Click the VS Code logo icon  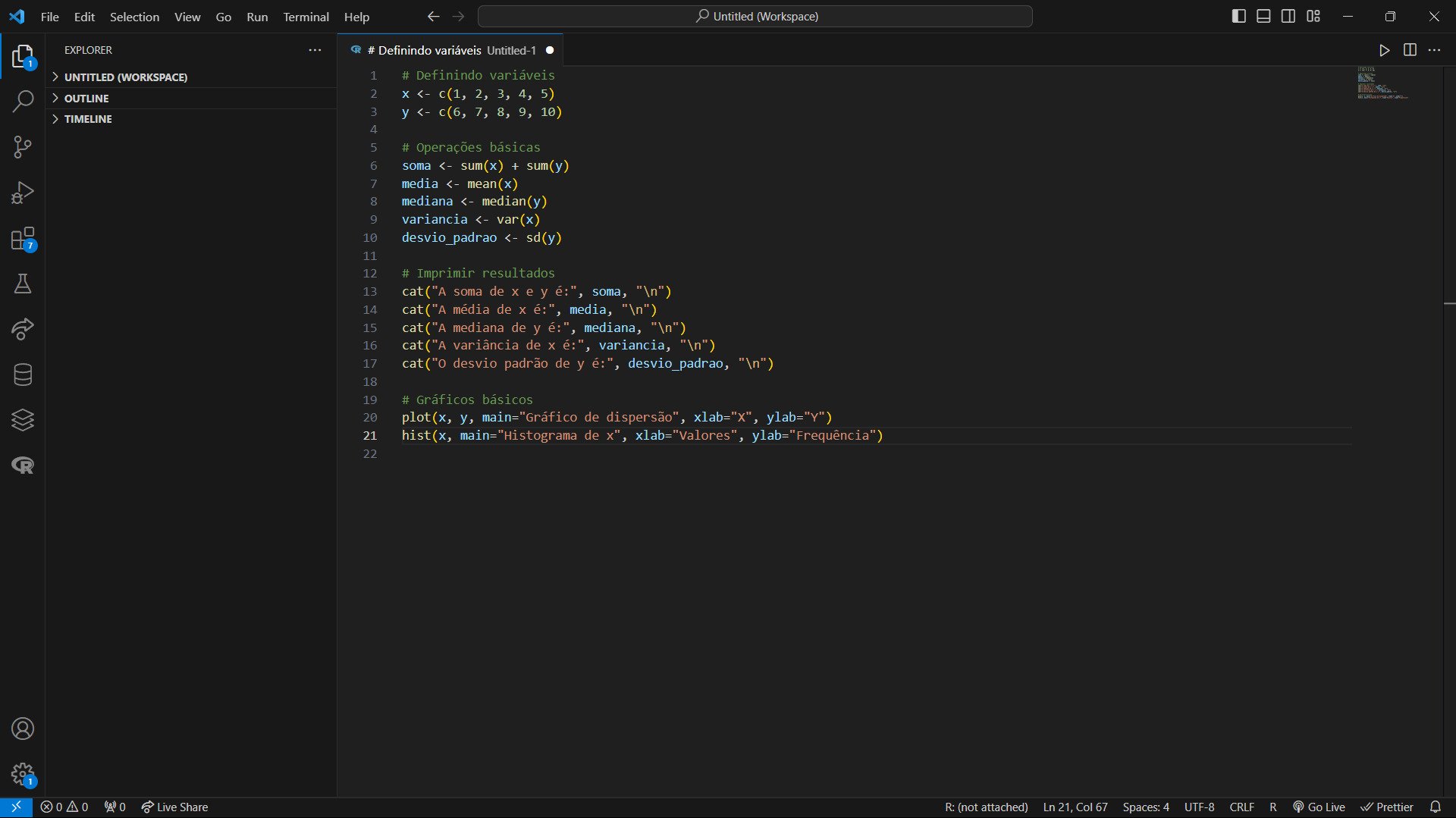point(17,16)
